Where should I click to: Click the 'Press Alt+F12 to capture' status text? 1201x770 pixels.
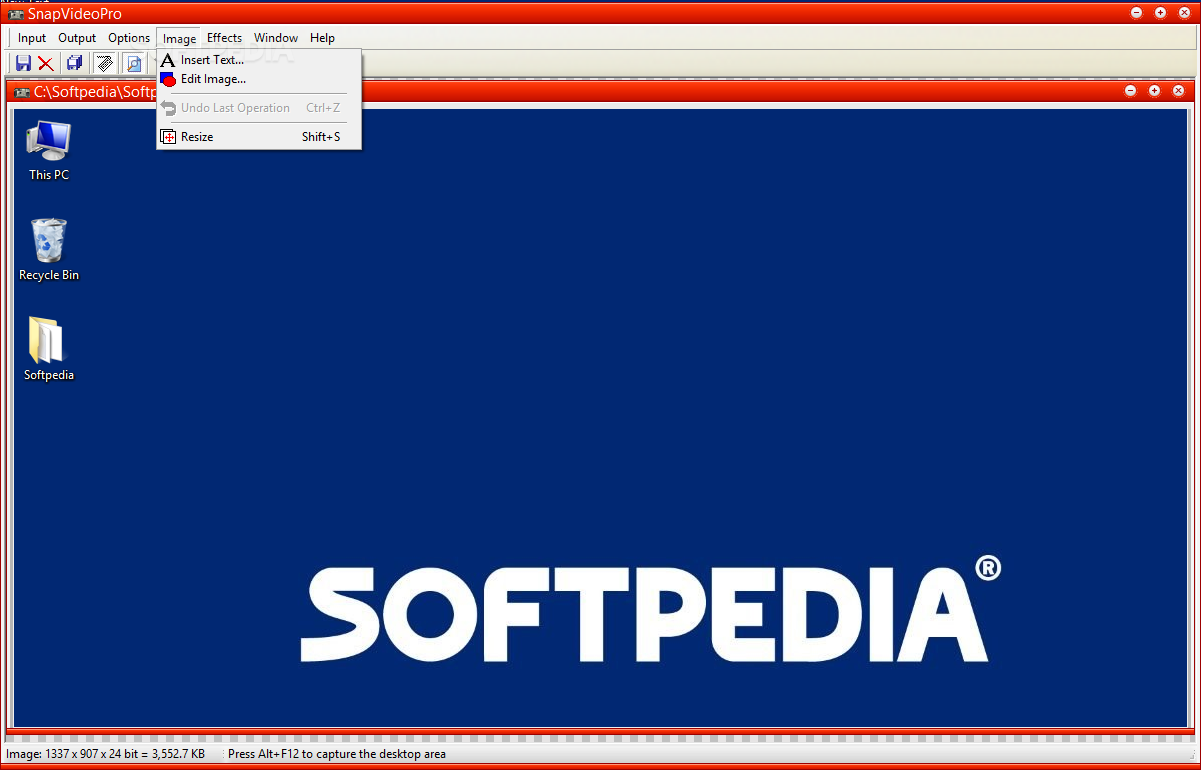[x=337, y=754]
